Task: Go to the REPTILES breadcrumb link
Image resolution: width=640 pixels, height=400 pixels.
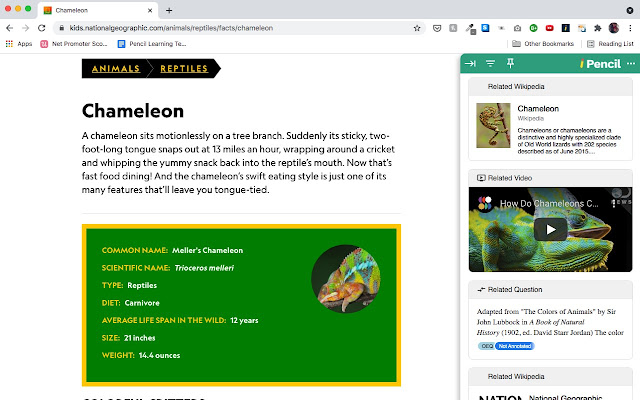Action: 184,69
